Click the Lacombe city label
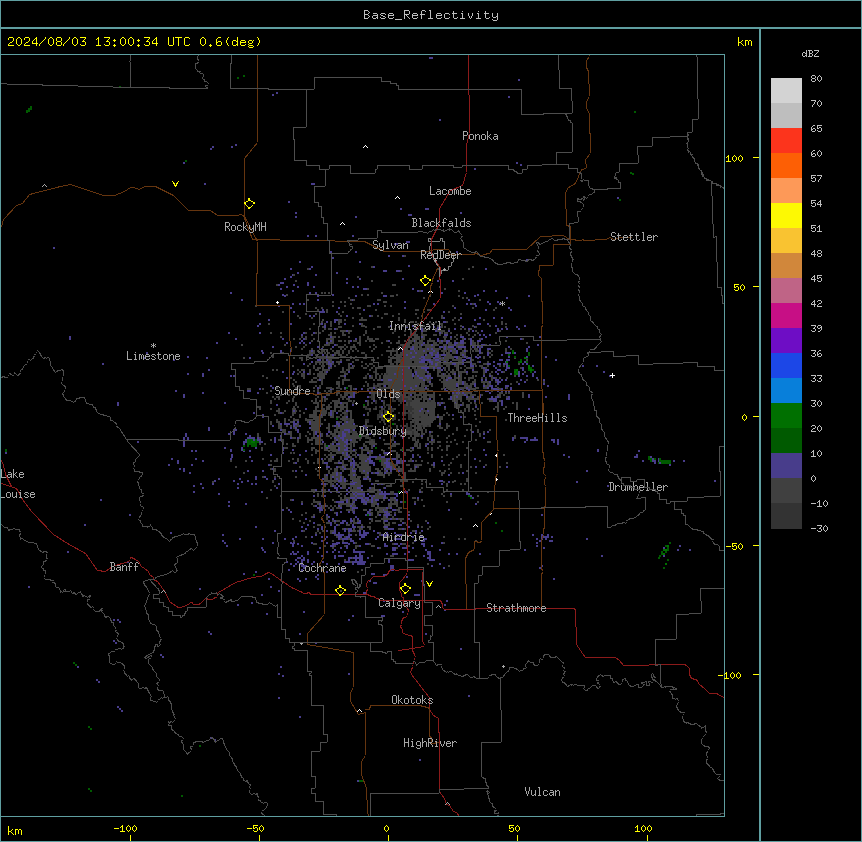 click(x=450, y=191)
